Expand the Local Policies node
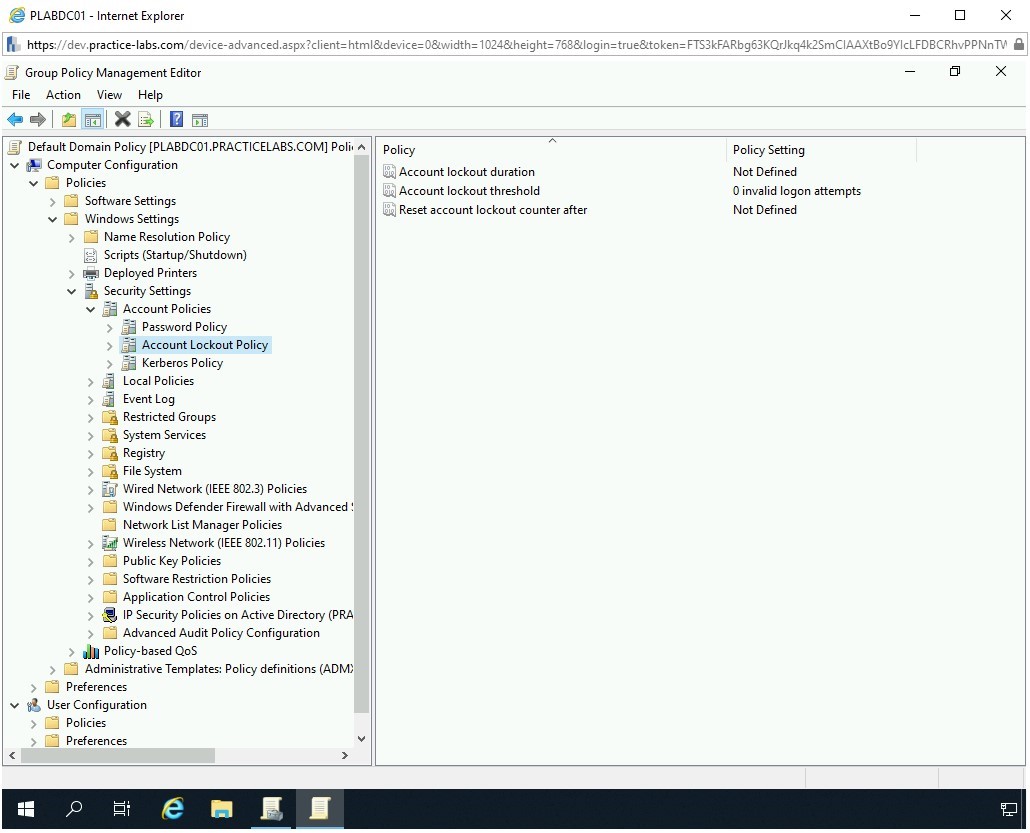1030x833 pixels. click(91, 382)
